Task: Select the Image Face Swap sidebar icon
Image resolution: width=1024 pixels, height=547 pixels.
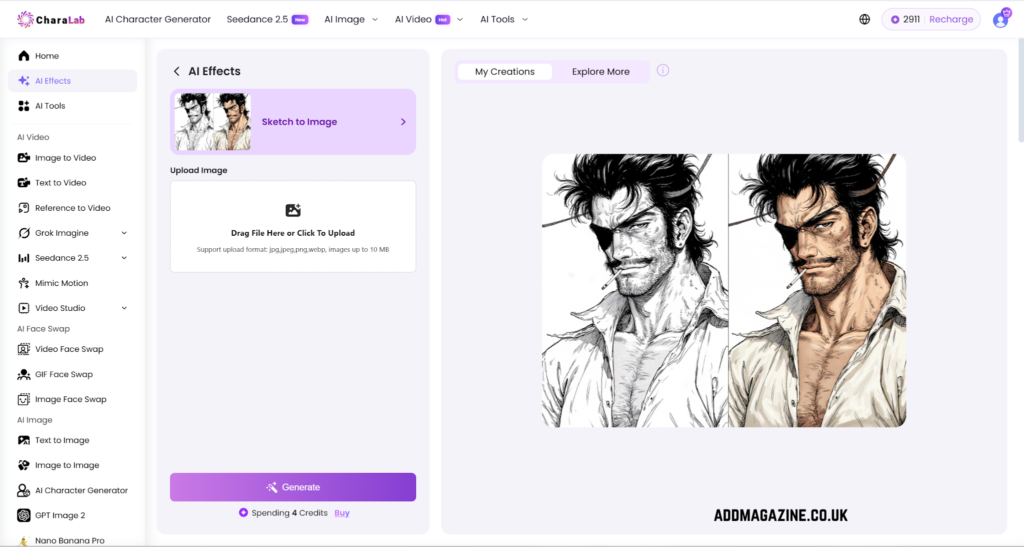Action: pos(24,399)
